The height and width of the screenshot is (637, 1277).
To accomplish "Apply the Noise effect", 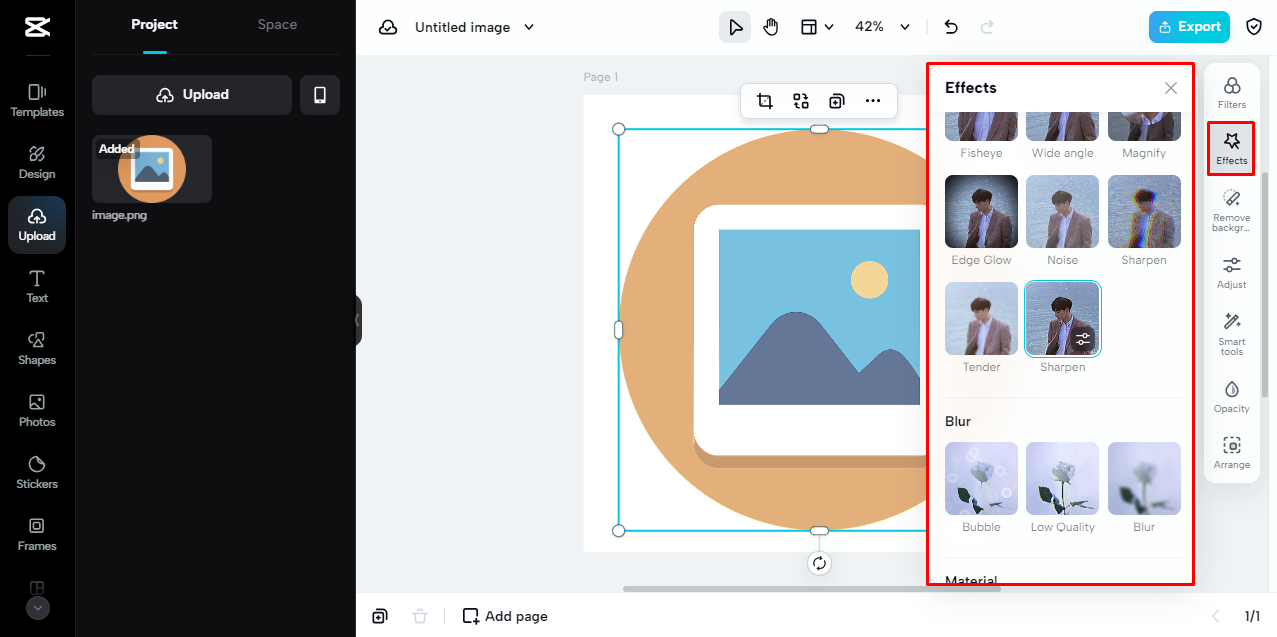I will [x=1062, y=212].
